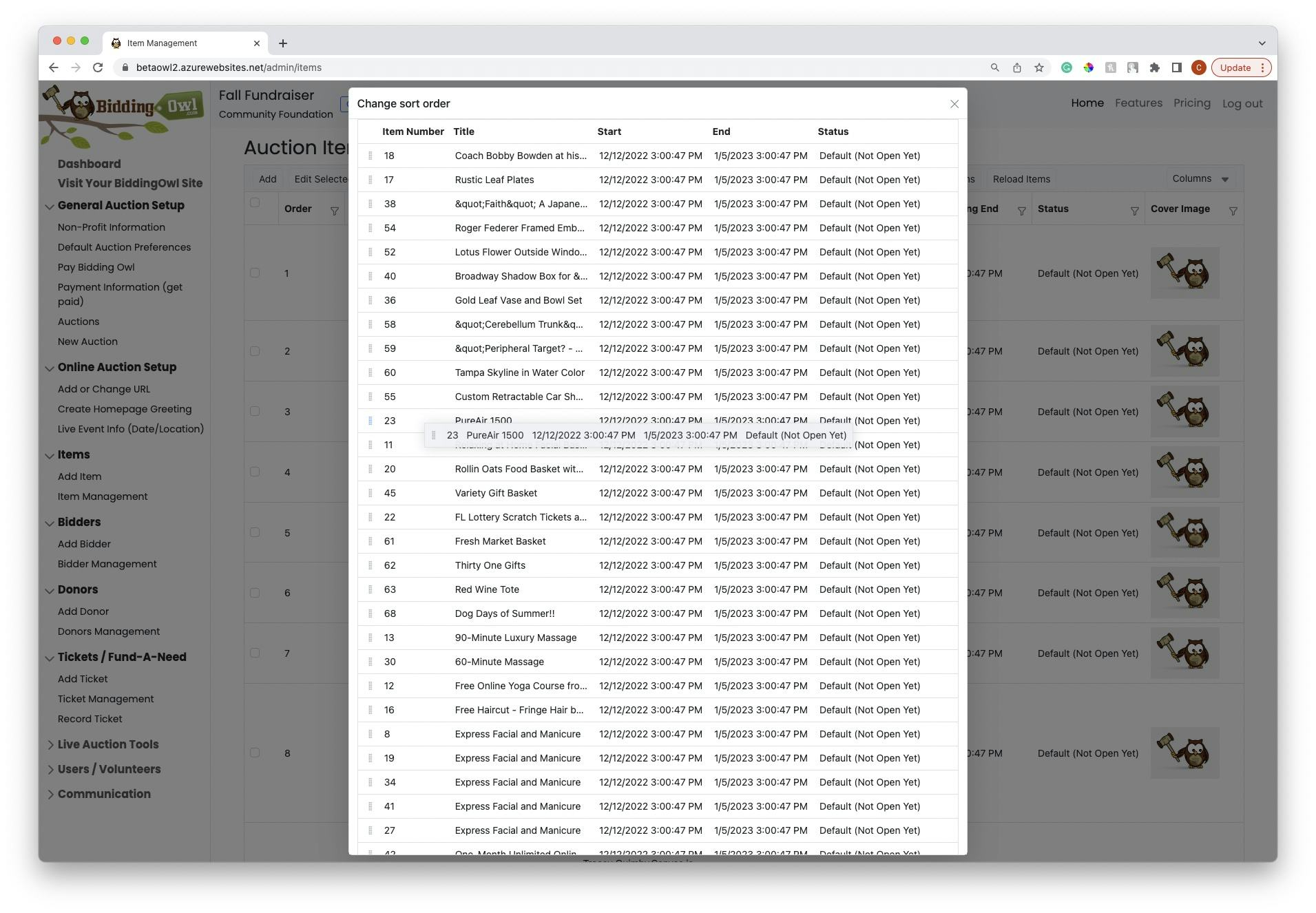The width and height of the screenshot is (1316, 913).
Task: Expand the Communication section
Action: (x=50, y=795)
